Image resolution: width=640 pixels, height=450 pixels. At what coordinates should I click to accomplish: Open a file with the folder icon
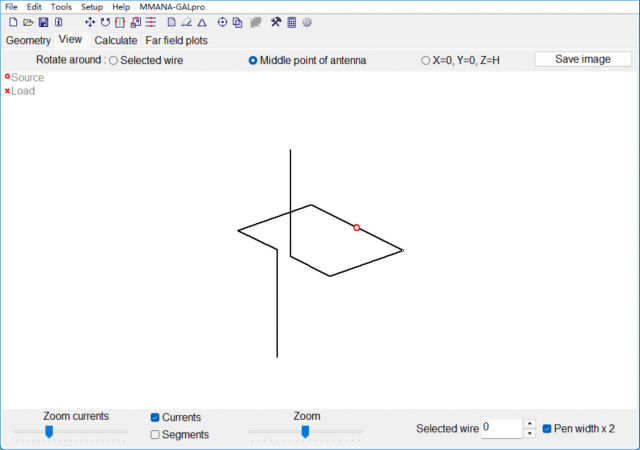[28, 22]
